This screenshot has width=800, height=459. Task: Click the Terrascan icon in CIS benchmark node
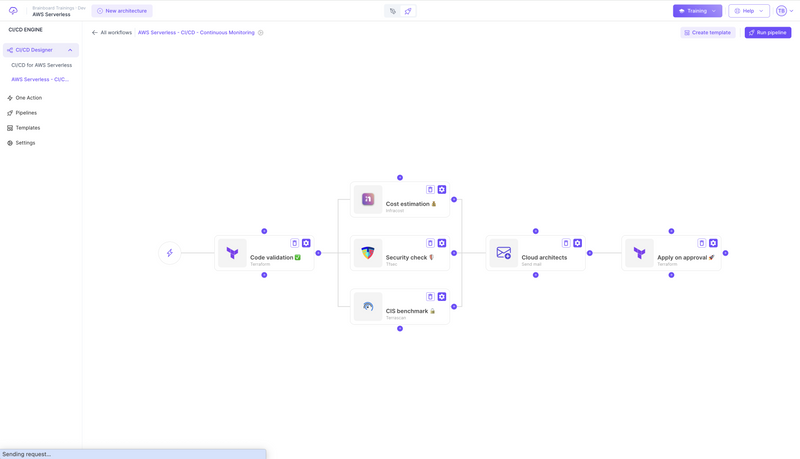tap(368, 307)
